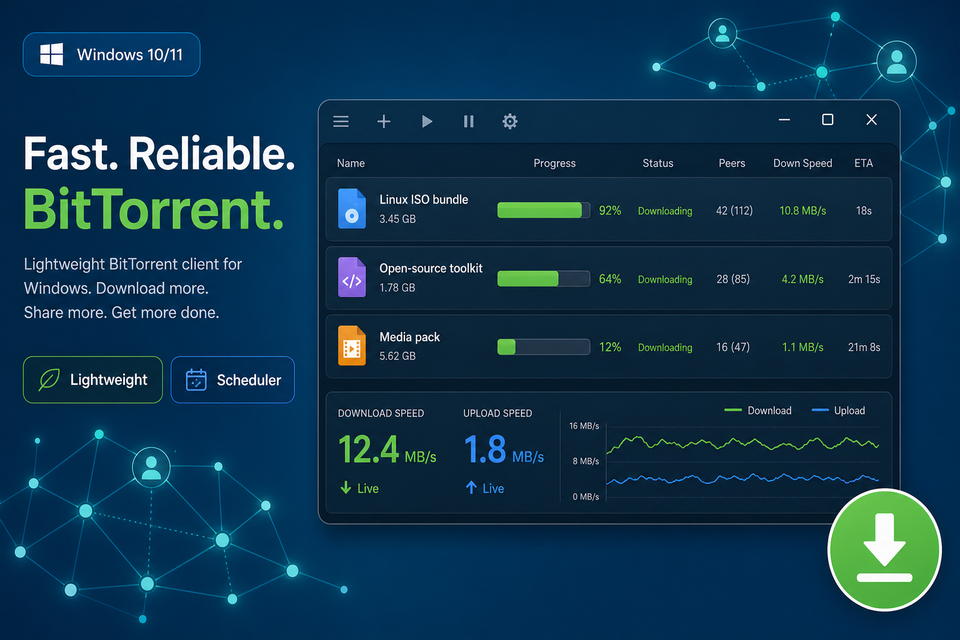960x640 pixels.
Task: Click the UPLOAD SPEED label
Action: click(x=498, y=413)
